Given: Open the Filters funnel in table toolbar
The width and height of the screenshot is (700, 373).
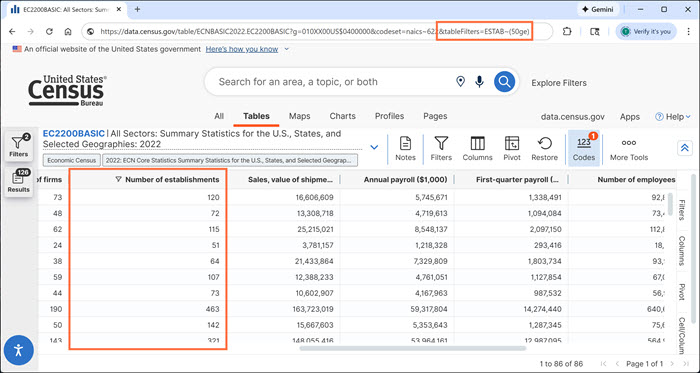Looking at the screenshot, I should click(x=441, y=149).
